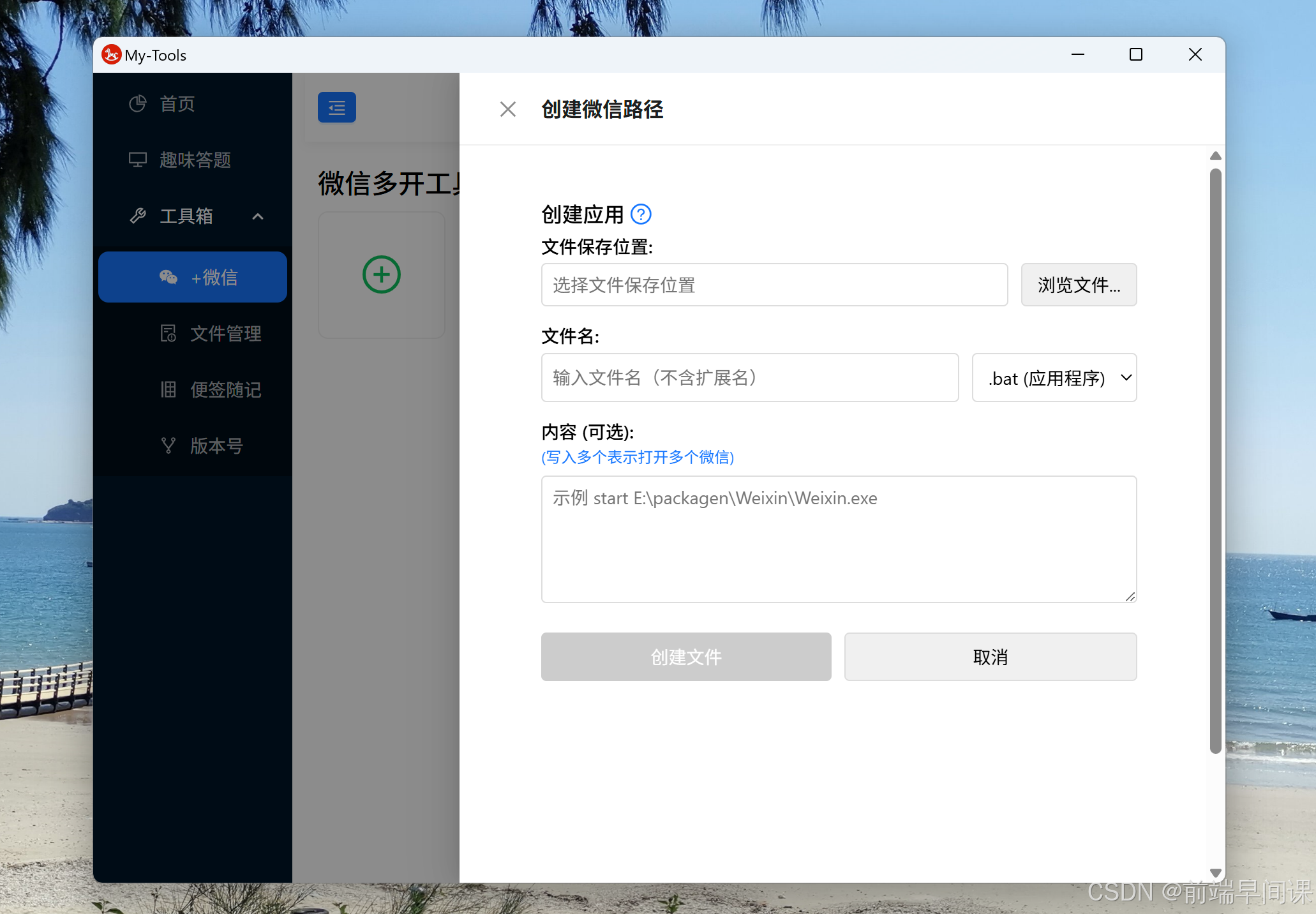
Task: Open 版本号 in the sidebar
Action: (x=193, y=446)
